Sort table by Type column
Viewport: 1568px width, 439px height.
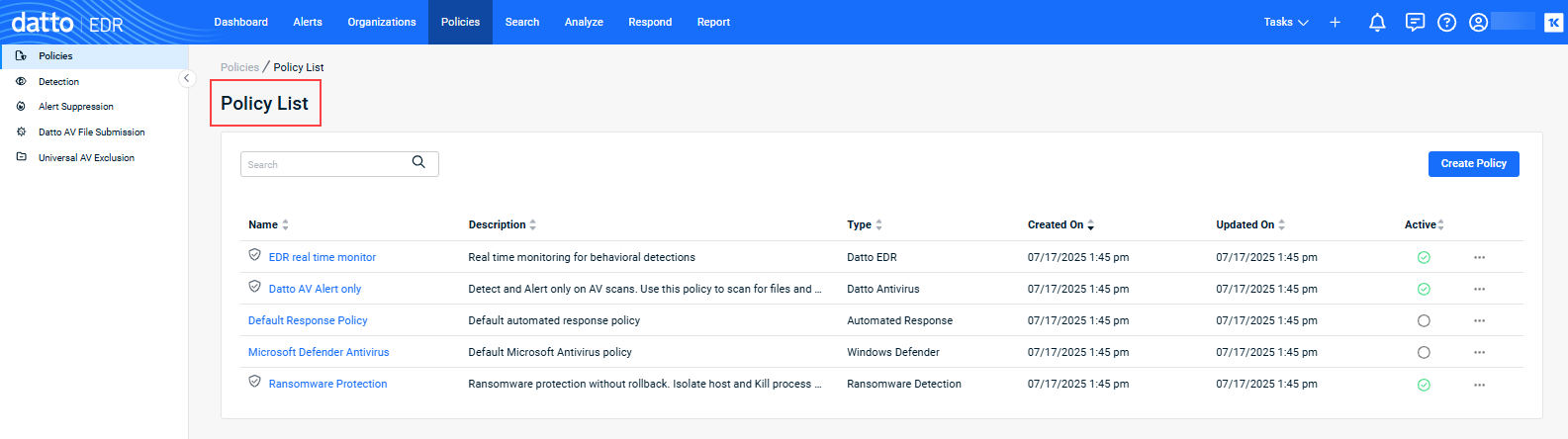pyautogui.click(x=865, y=224)
